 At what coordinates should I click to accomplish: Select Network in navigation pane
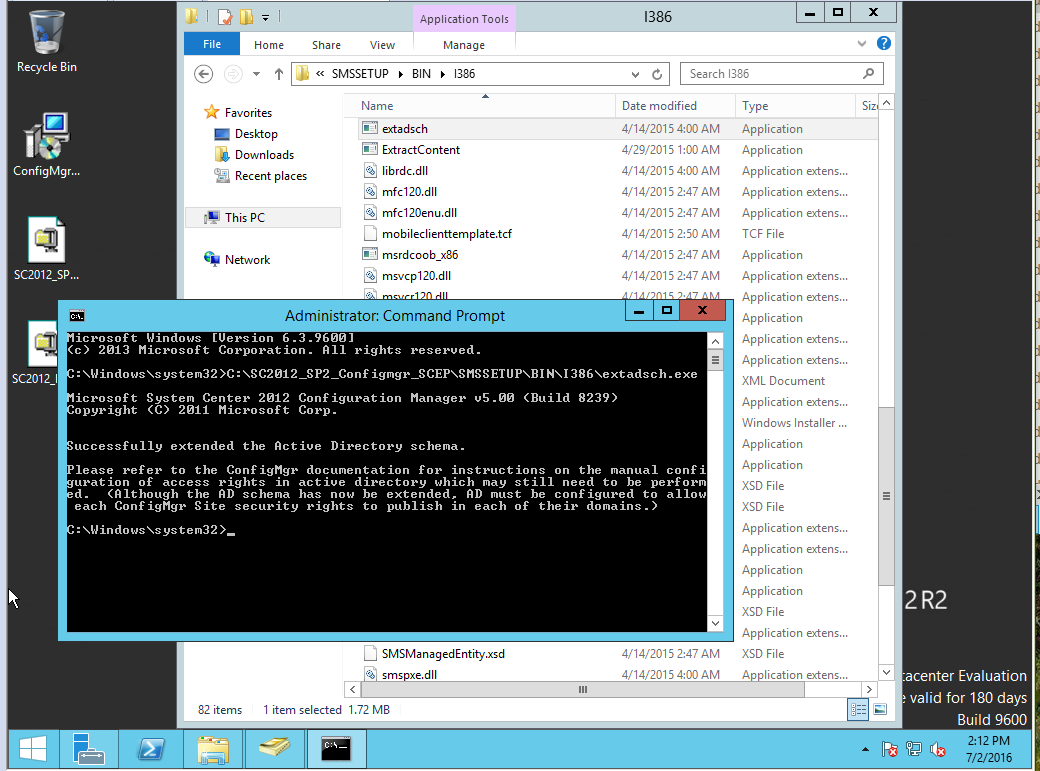coord(247,259)
